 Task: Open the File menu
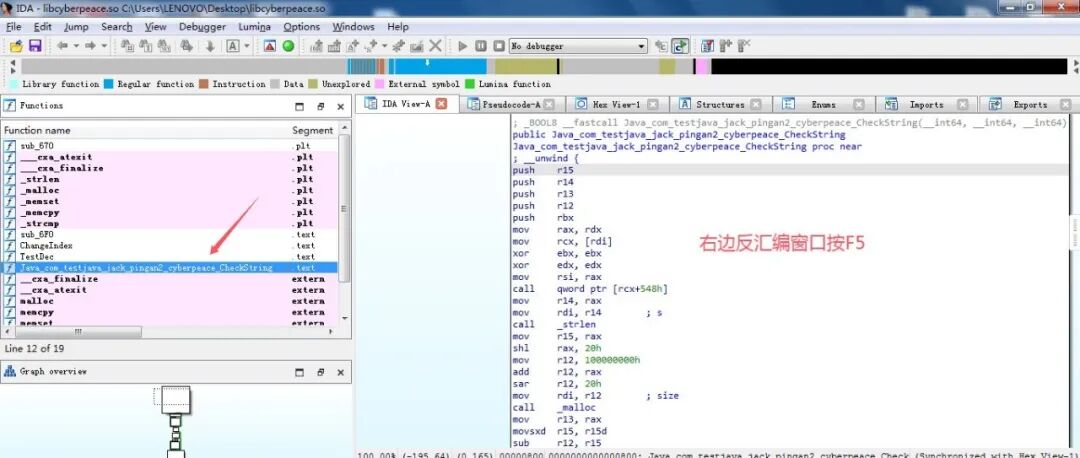(x=14, y=27)
